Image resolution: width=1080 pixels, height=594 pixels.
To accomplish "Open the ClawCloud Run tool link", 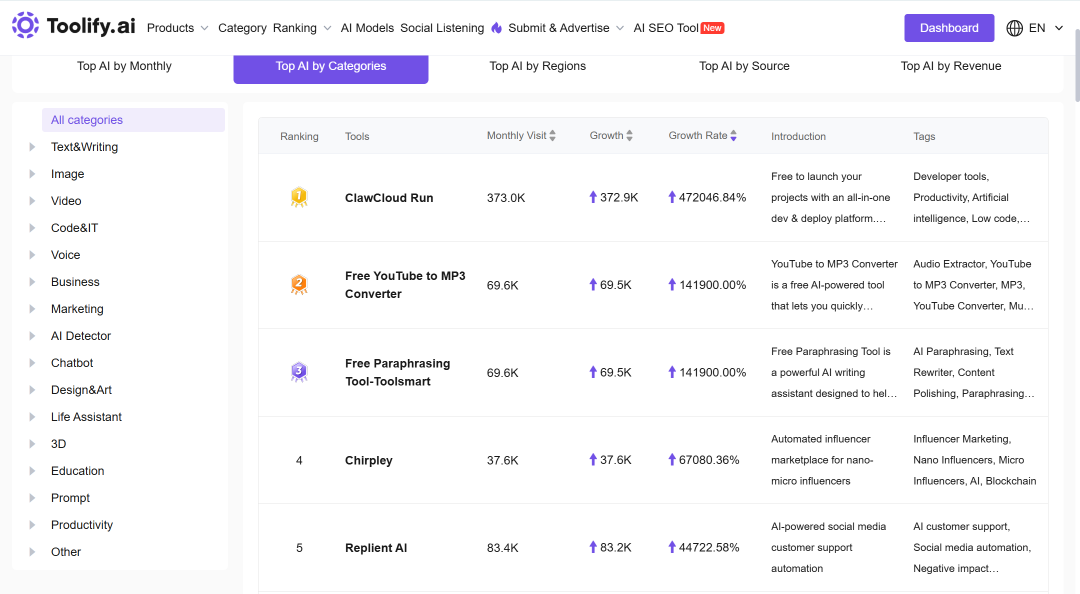I will [x=388, y=198].
